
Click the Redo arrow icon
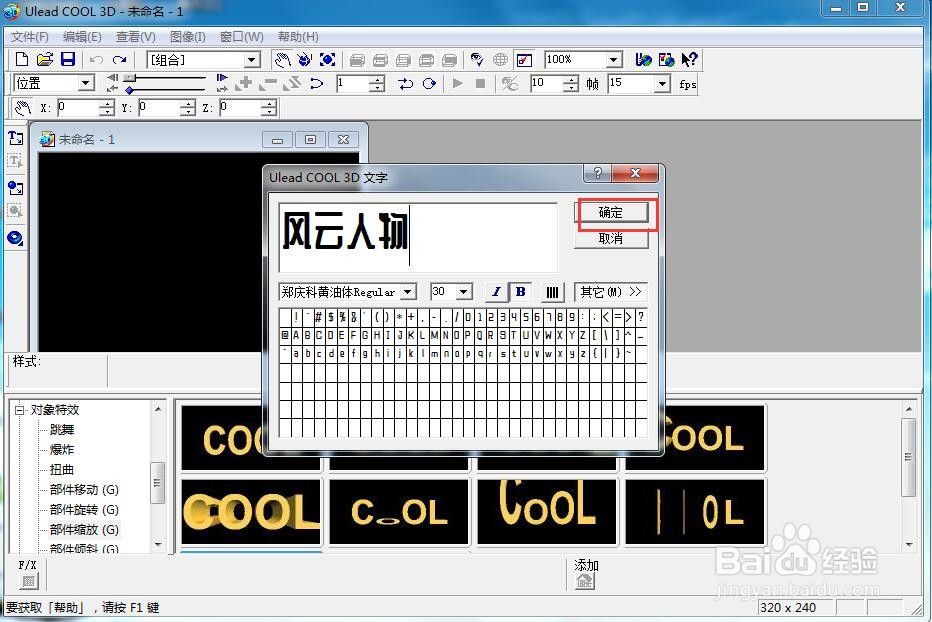119,59
